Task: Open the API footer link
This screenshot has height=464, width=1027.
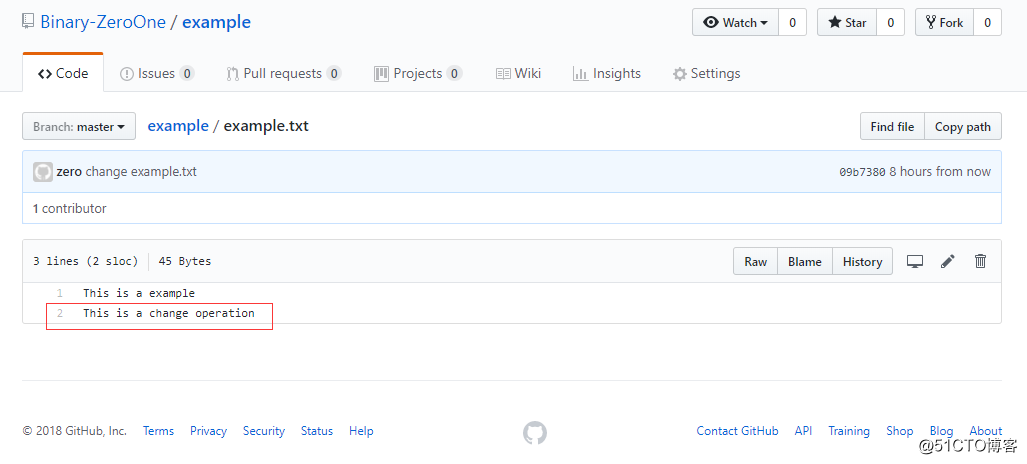Action: tap(803, 431)
